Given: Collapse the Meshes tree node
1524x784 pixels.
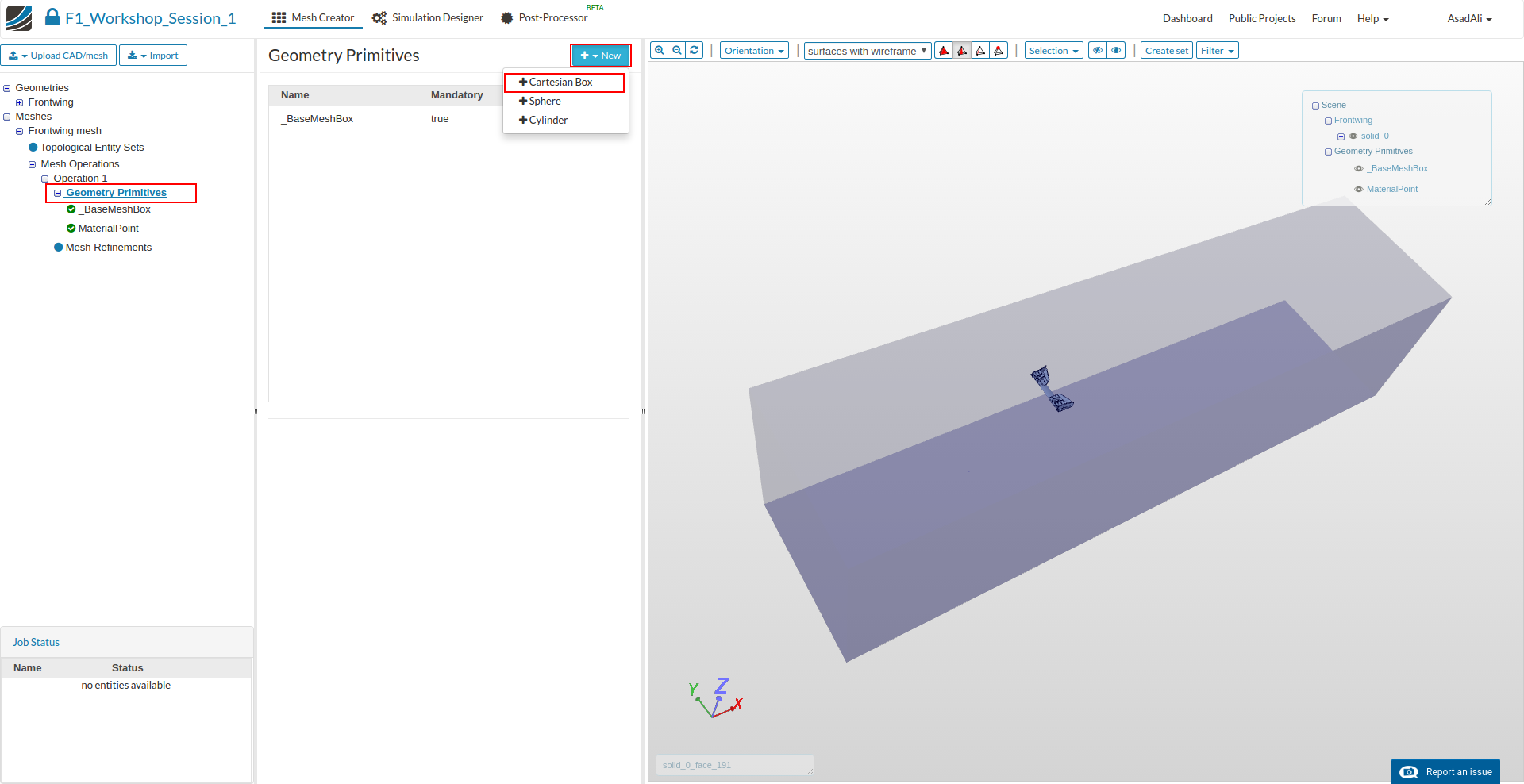Looking at the screenshot, I should coord(7,117).
